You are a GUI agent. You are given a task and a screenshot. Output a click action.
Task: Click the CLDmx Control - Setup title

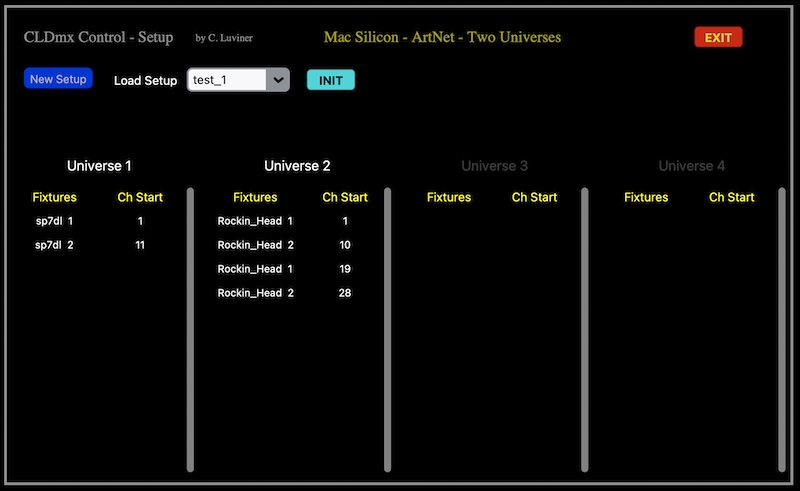[98, 37]
